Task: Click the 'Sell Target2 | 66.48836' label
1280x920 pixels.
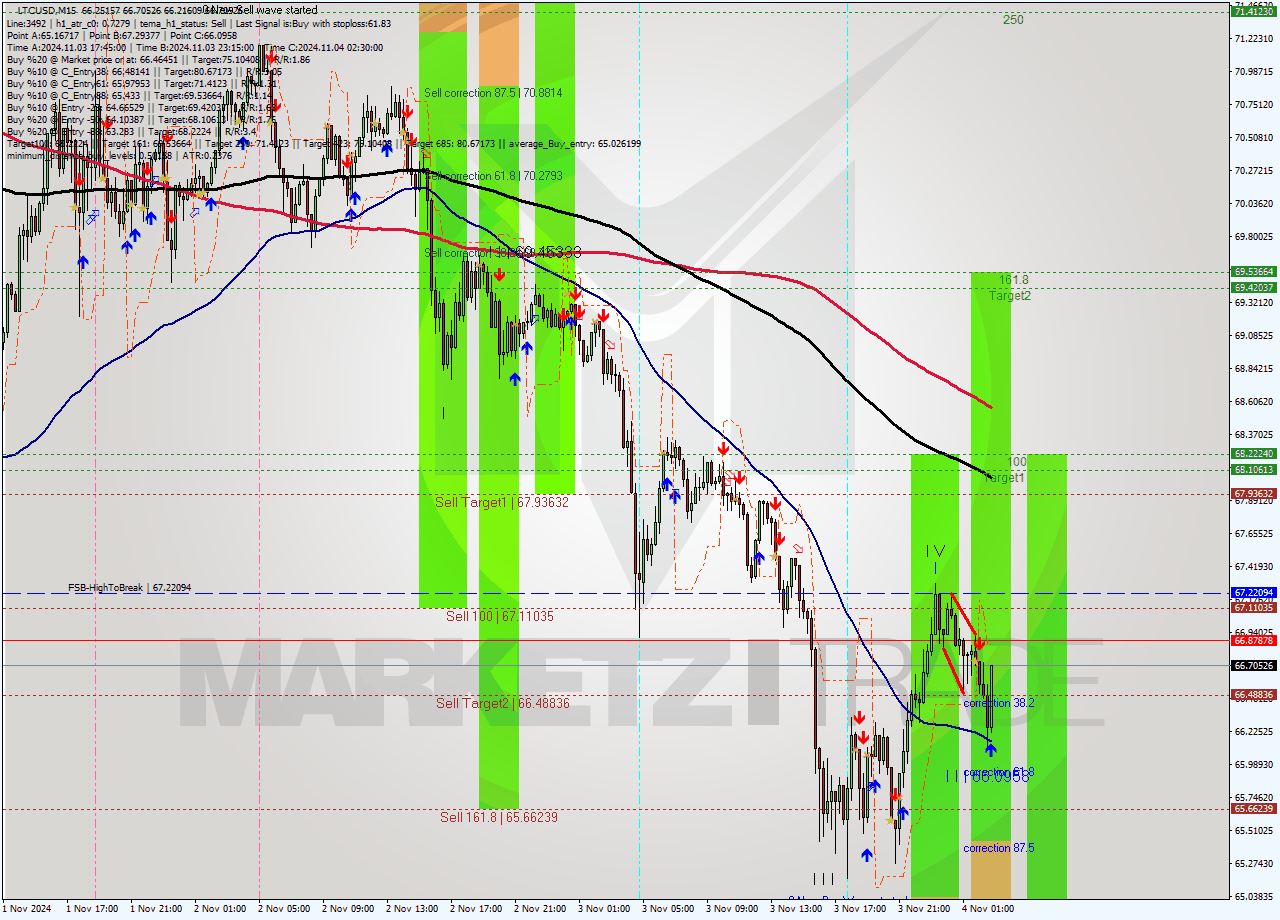Action: [x=503, y=704]
